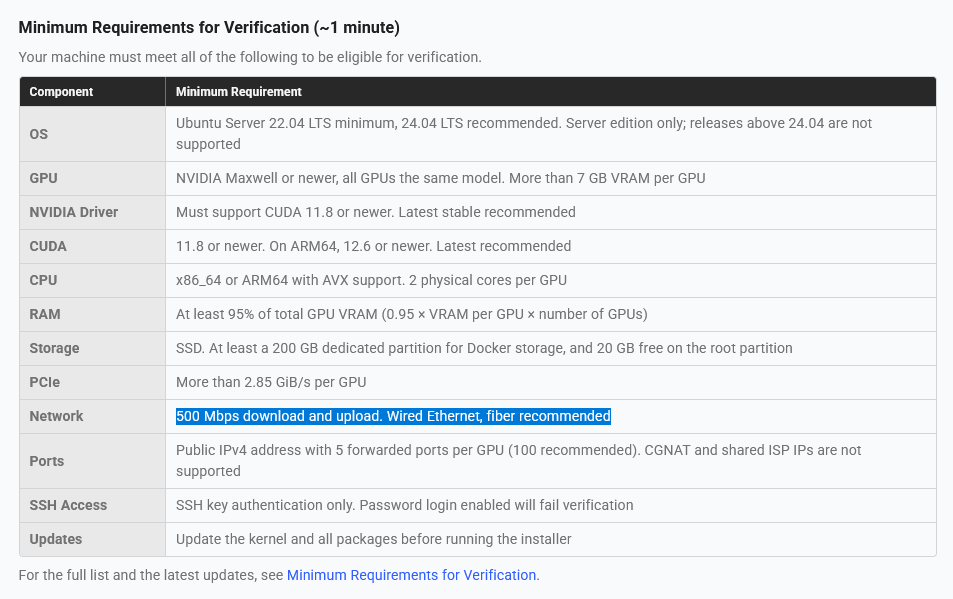
Task: Click the RAM row label
Action: [45, 315]
